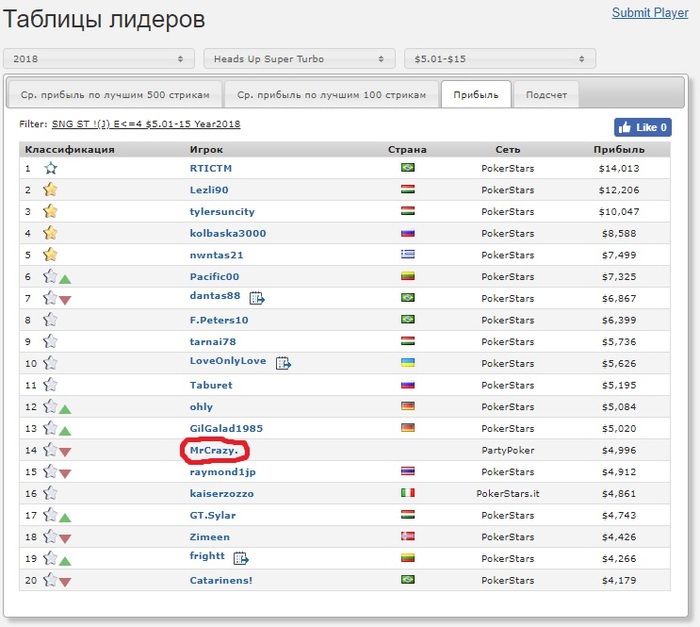Click the gold star in tylersuncity row
Image resolution: width=700 pixels, height=627 pixels.
click(50, 211)
